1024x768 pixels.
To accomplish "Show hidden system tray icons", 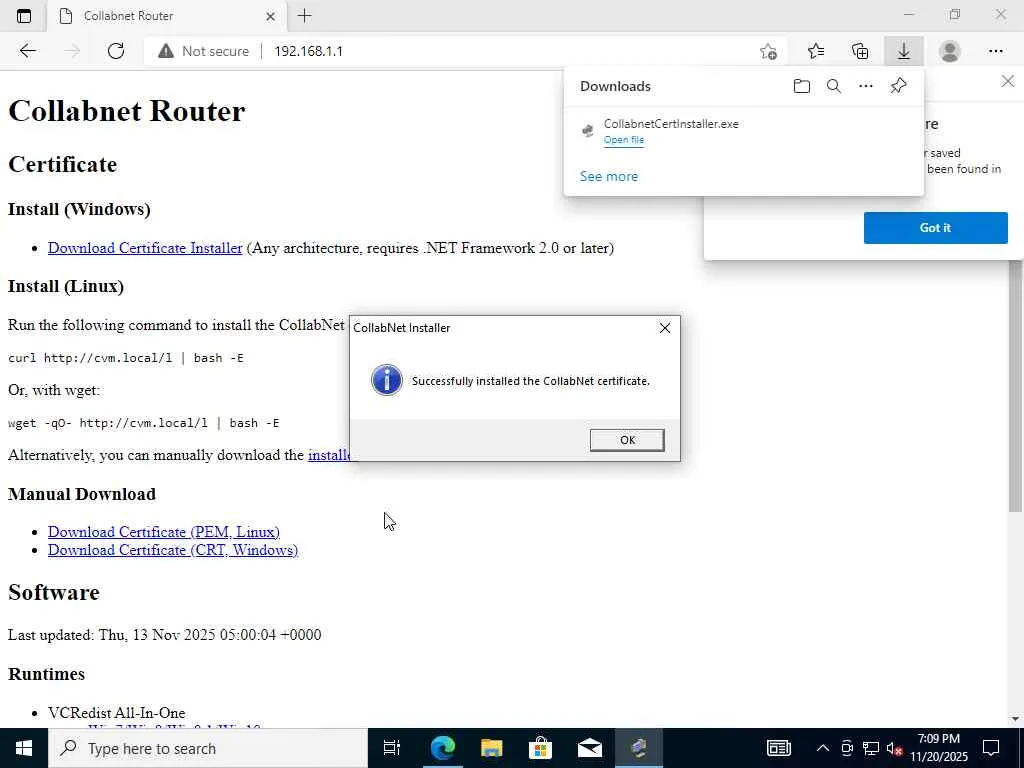I will [823, 748].
